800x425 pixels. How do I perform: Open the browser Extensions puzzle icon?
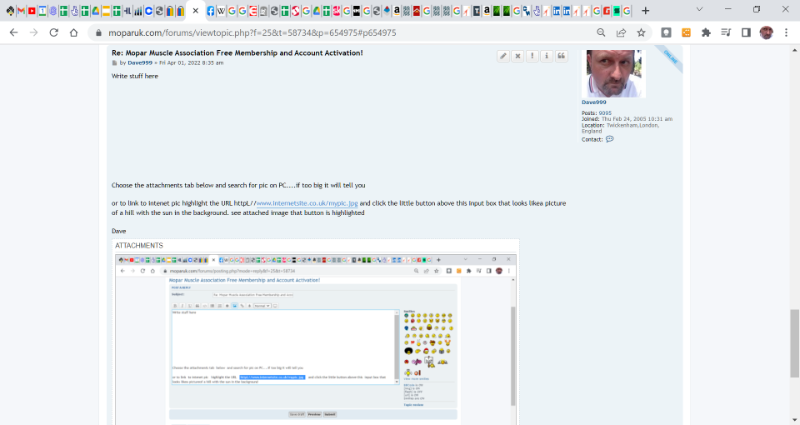pos(706,32)
